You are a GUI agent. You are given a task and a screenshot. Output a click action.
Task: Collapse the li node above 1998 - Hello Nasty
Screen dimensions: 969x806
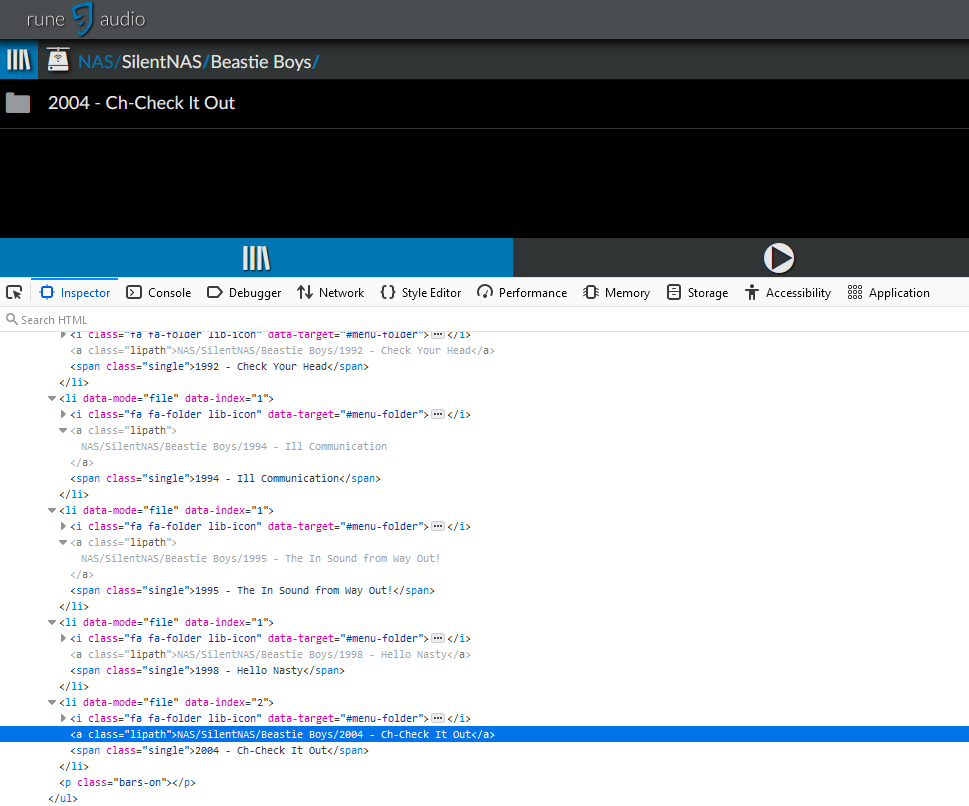[x=52, y=622]
